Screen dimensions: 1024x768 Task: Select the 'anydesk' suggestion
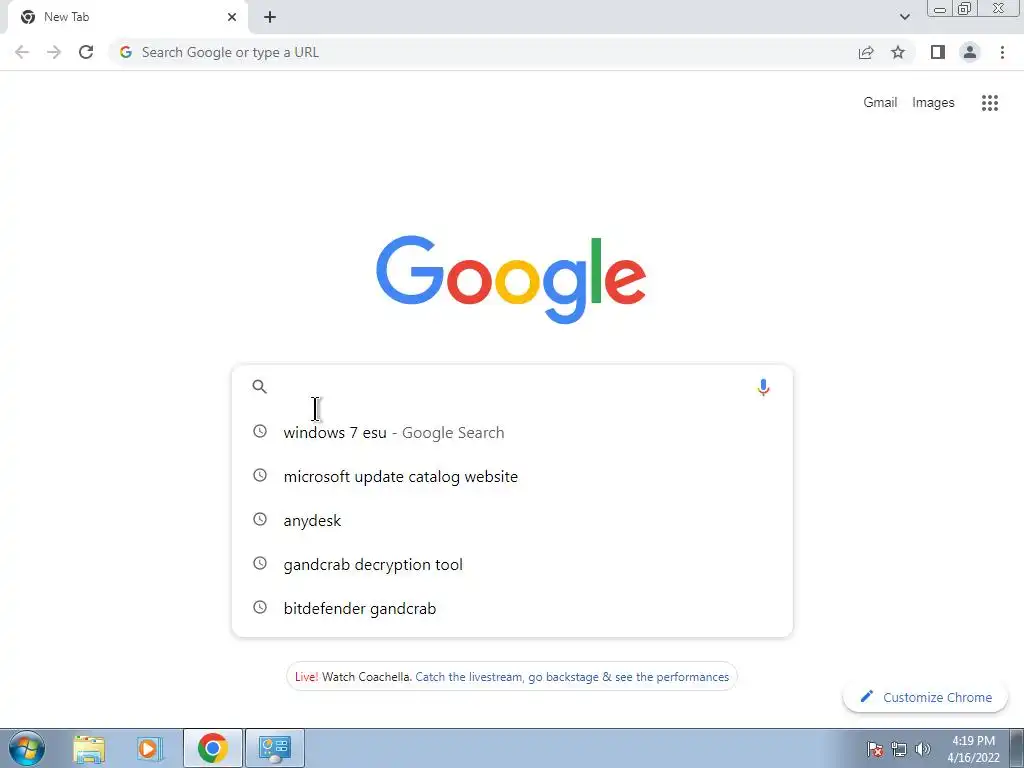[x=512, y=520]
